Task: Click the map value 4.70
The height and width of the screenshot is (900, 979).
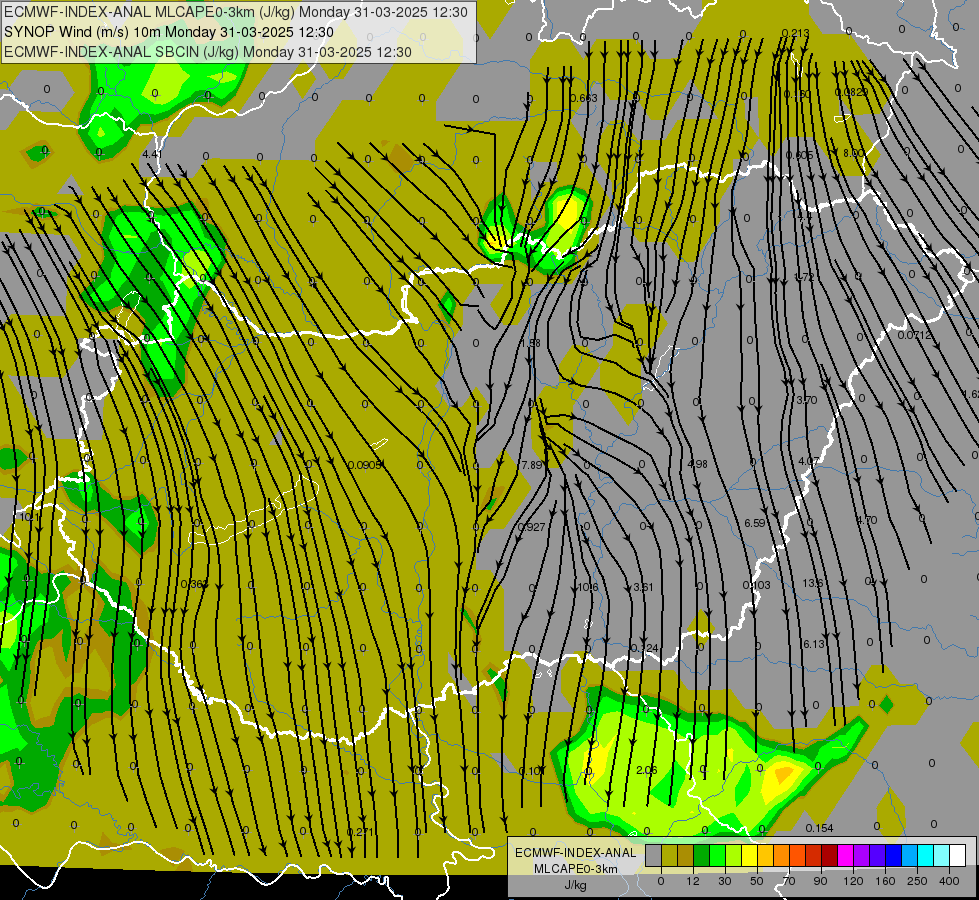Action: pyautogui.click(x=867, y=520)
